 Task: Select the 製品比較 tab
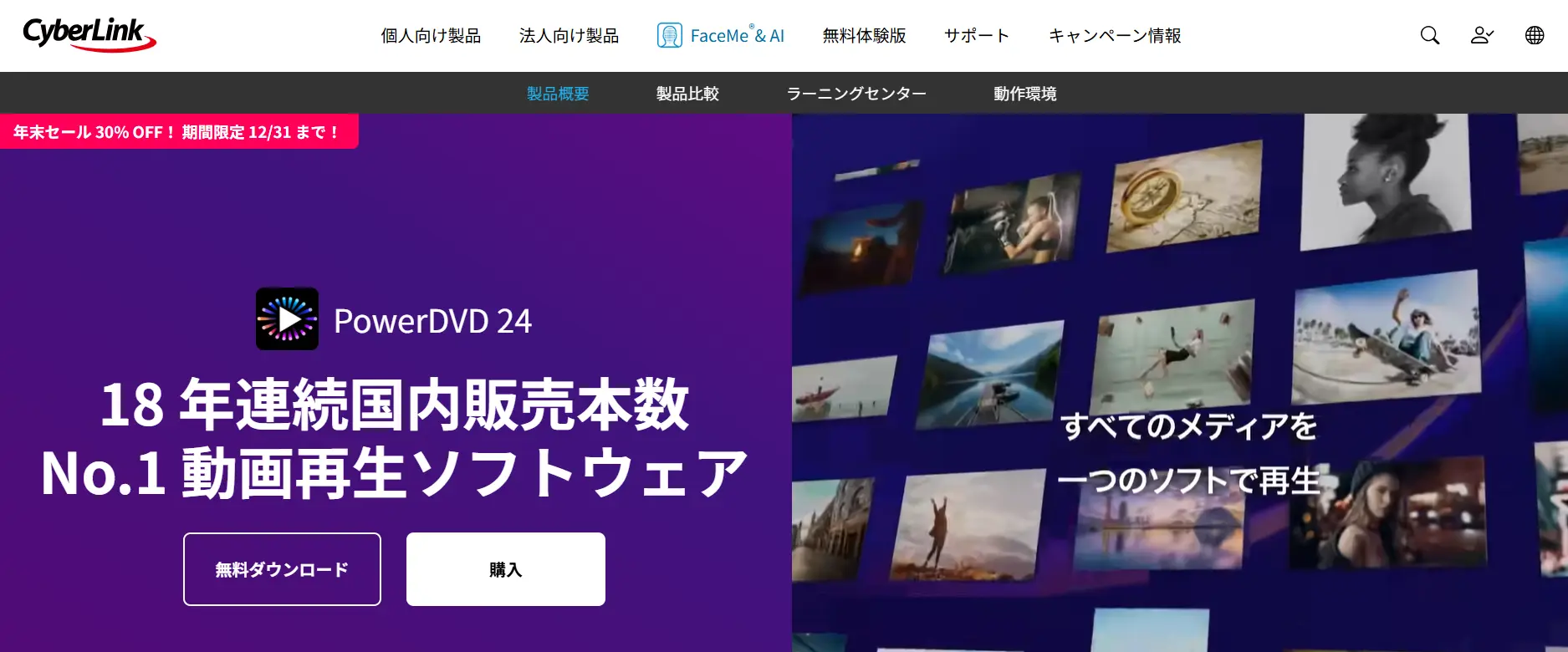pos(687,94)
